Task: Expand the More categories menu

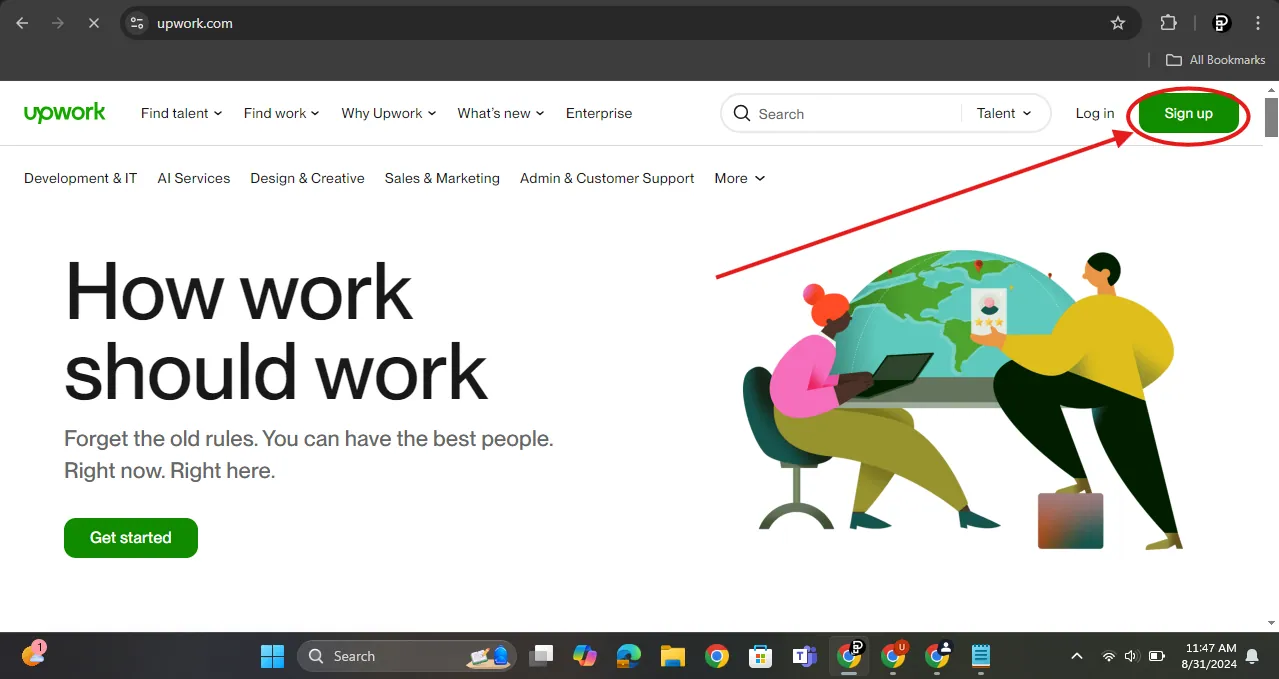Action: [x=738, y=178]
